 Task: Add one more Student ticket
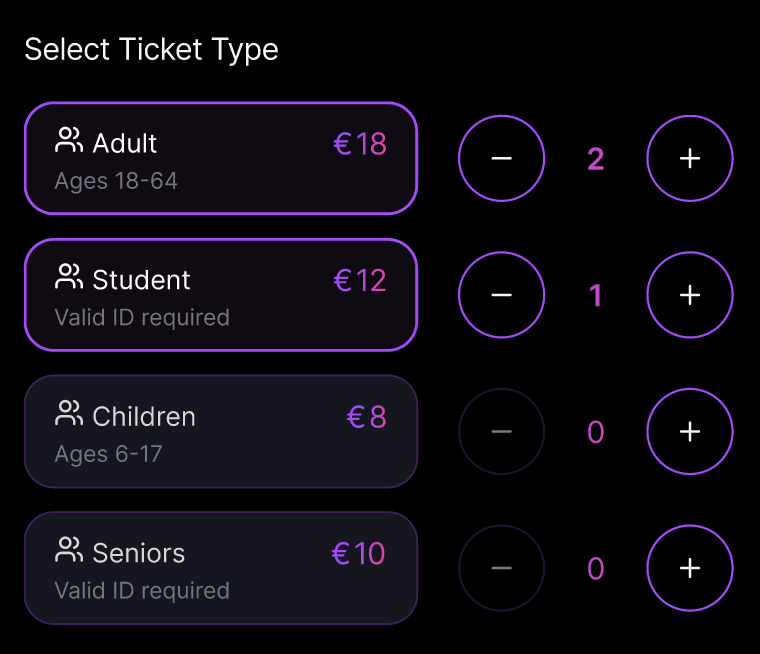[690, 295]
